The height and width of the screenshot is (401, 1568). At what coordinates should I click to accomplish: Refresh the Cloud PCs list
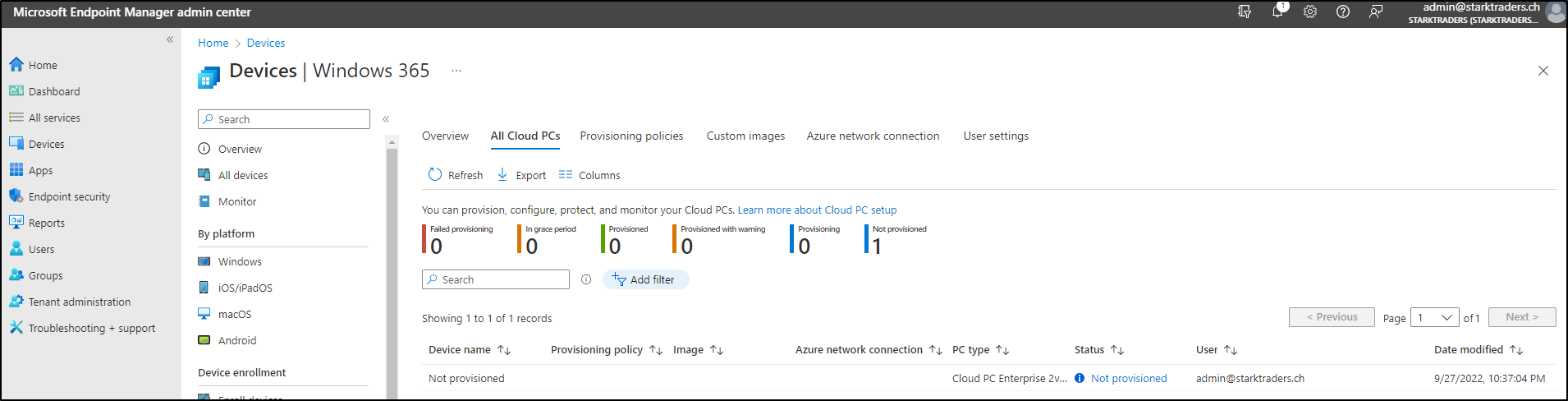click(x=456, y=175)
